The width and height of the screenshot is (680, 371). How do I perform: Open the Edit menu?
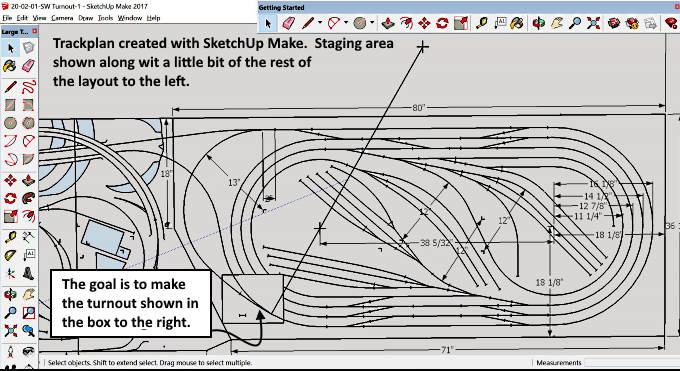22,18
